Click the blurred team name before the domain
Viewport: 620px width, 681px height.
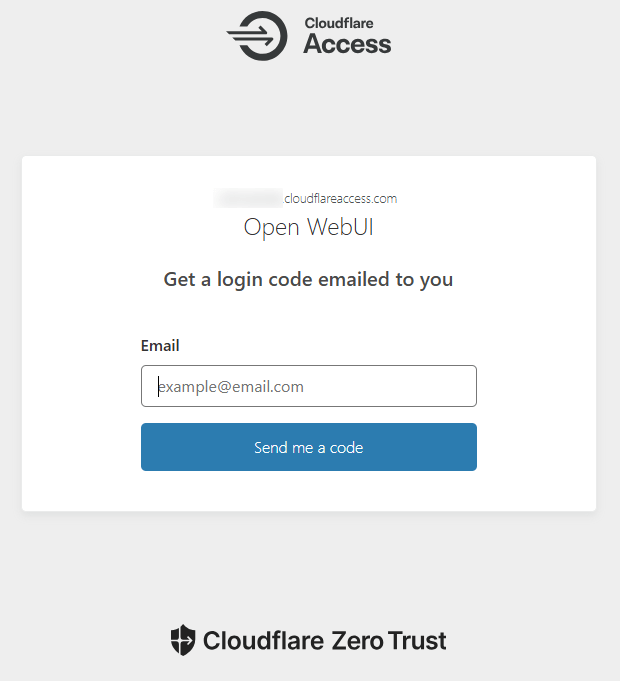tap(248, 198)
